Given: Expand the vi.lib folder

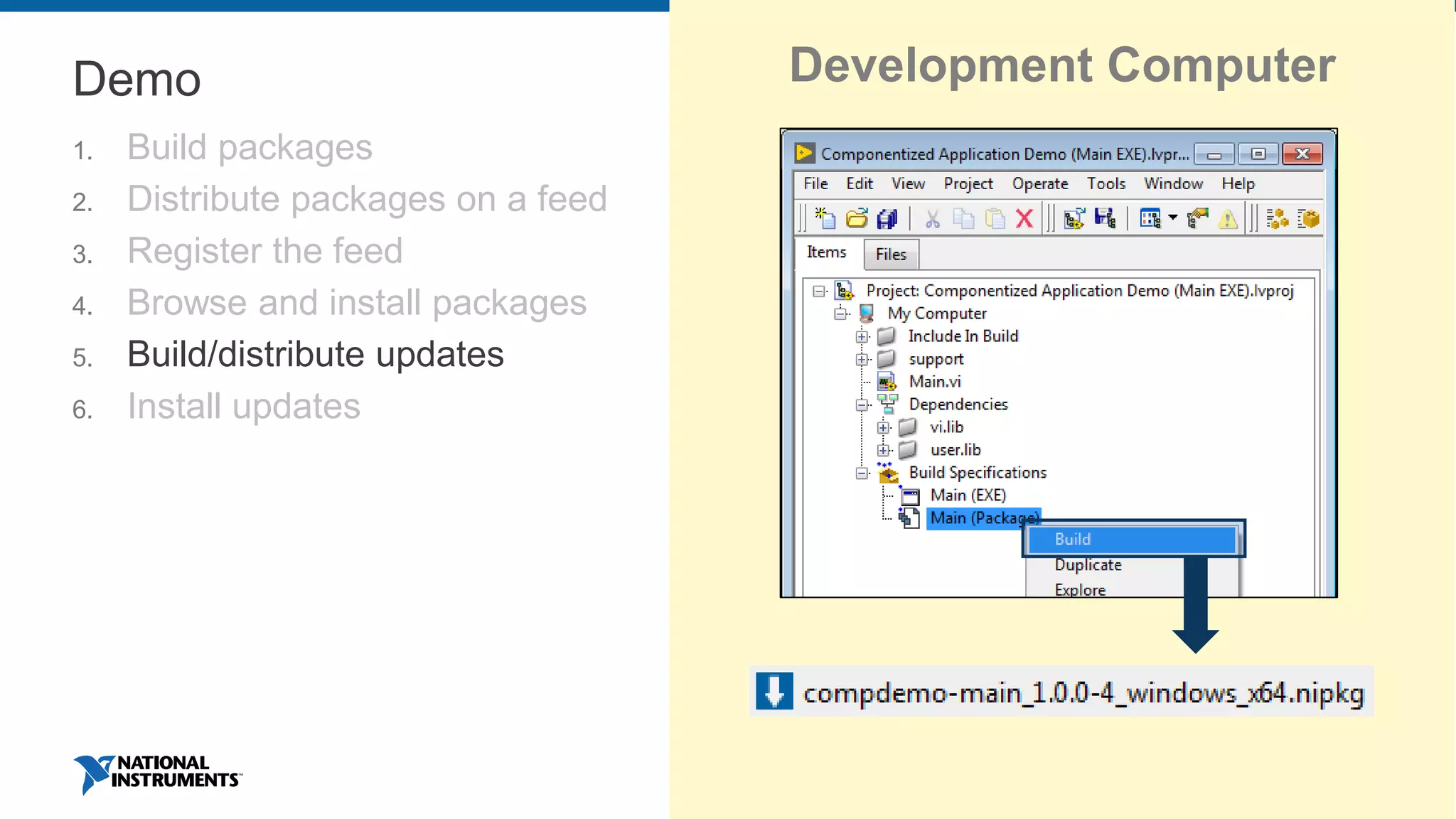Looking at the screenshot, I should point(883,428).
